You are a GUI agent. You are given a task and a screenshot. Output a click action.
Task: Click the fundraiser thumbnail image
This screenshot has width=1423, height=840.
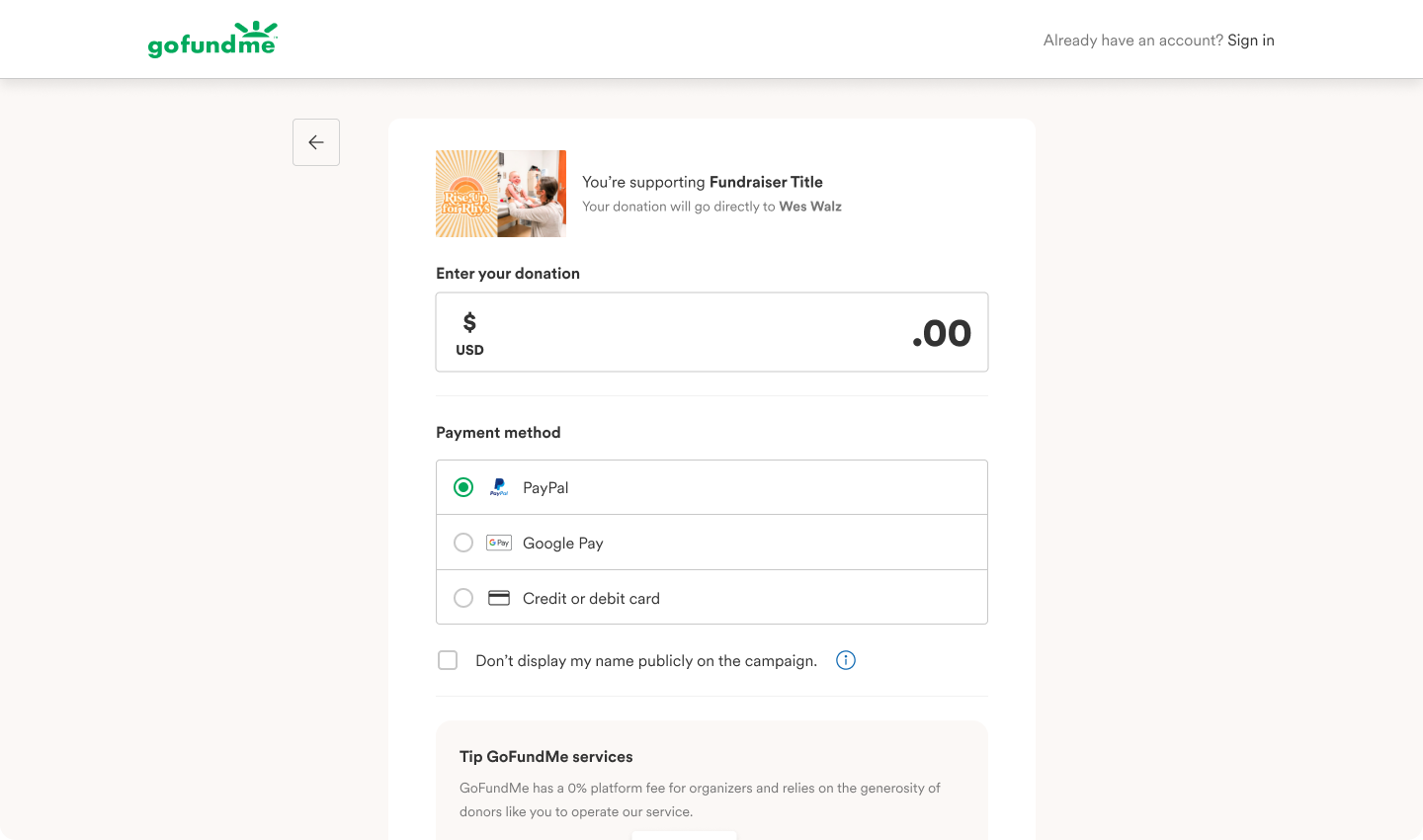tap(501, 194)
